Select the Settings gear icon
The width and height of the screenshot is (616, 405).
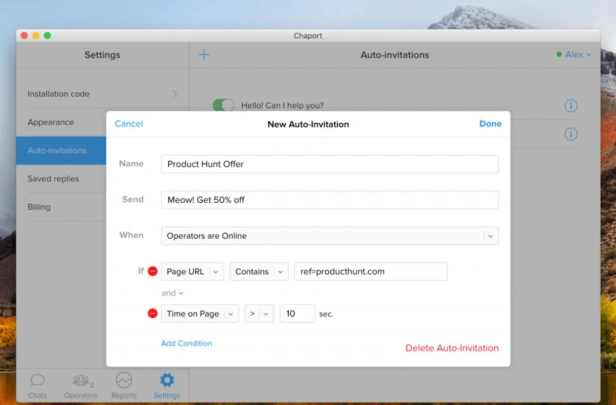pos(167,380)
